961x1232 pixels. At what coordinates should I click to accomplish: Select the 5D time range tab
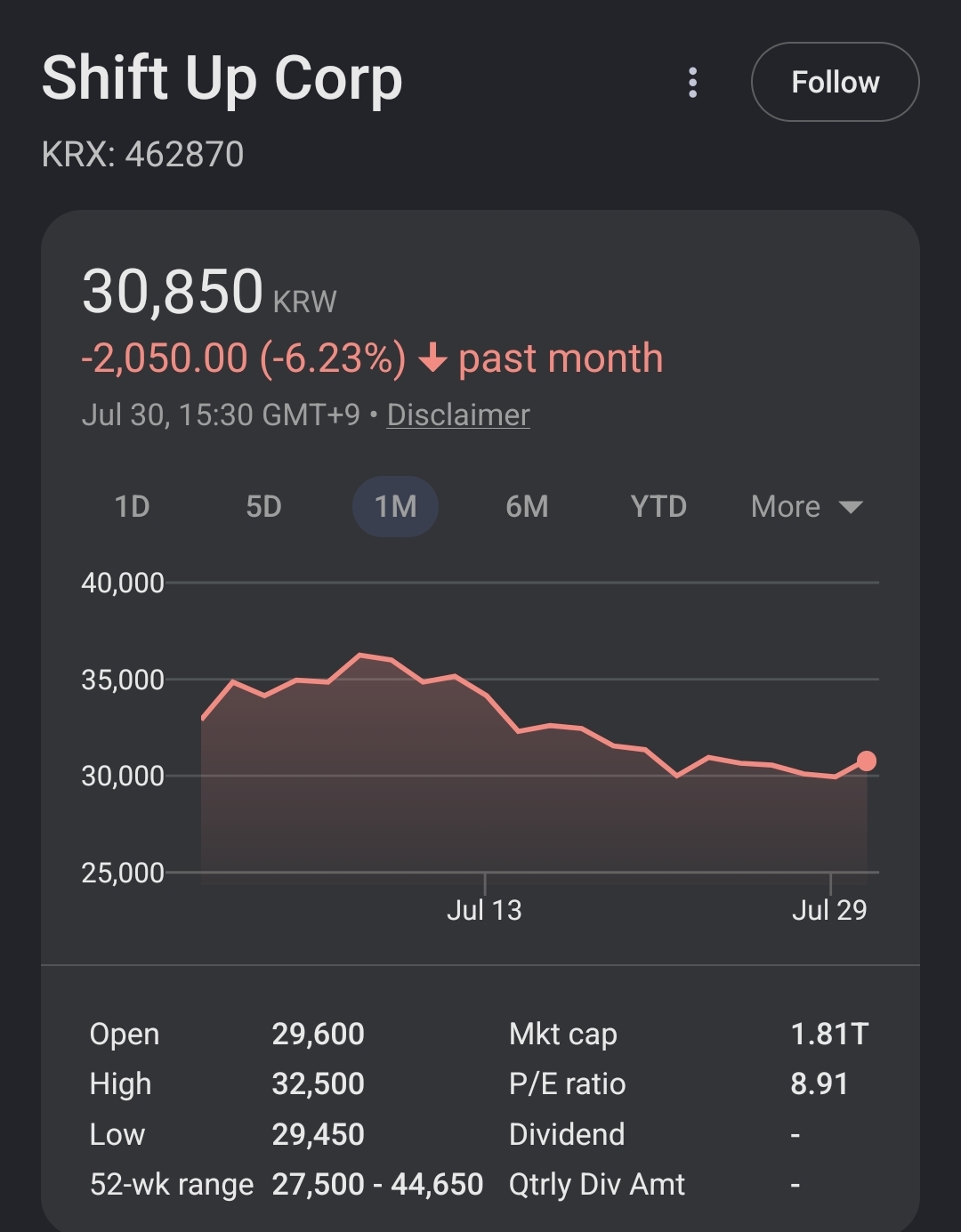coord(263,507)
